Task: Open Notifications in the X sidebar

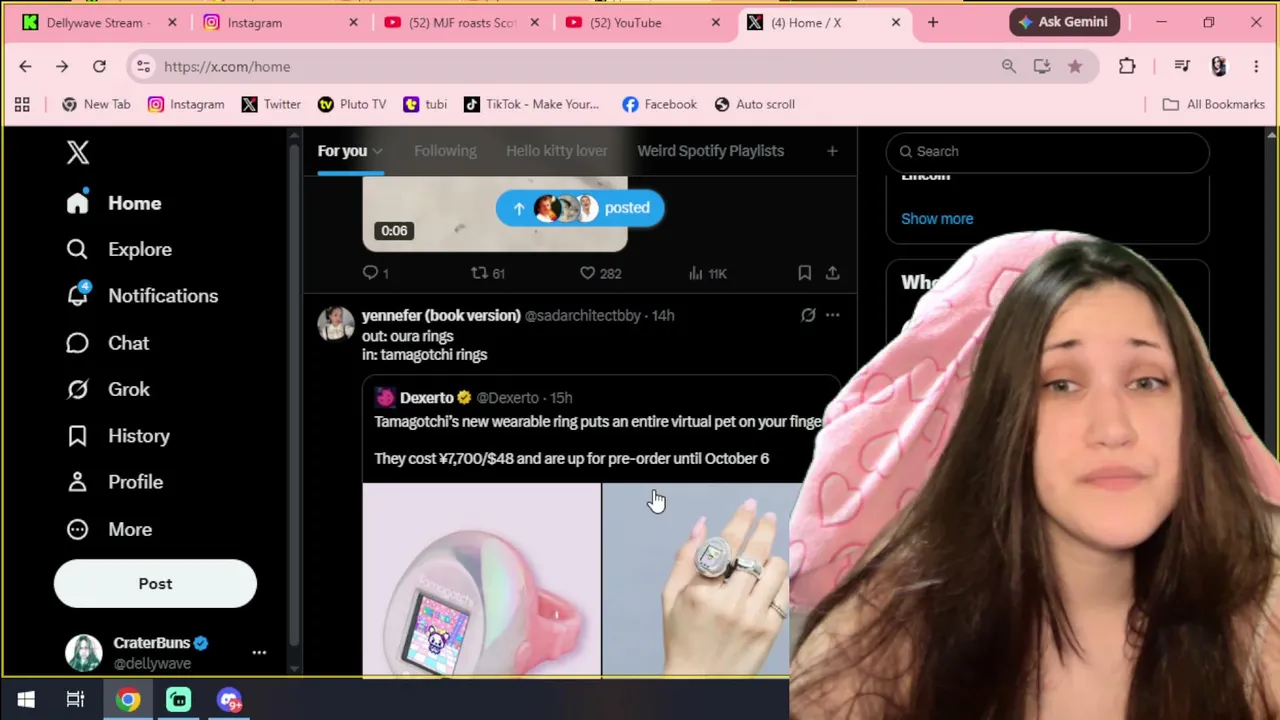Action: [142, 296]
